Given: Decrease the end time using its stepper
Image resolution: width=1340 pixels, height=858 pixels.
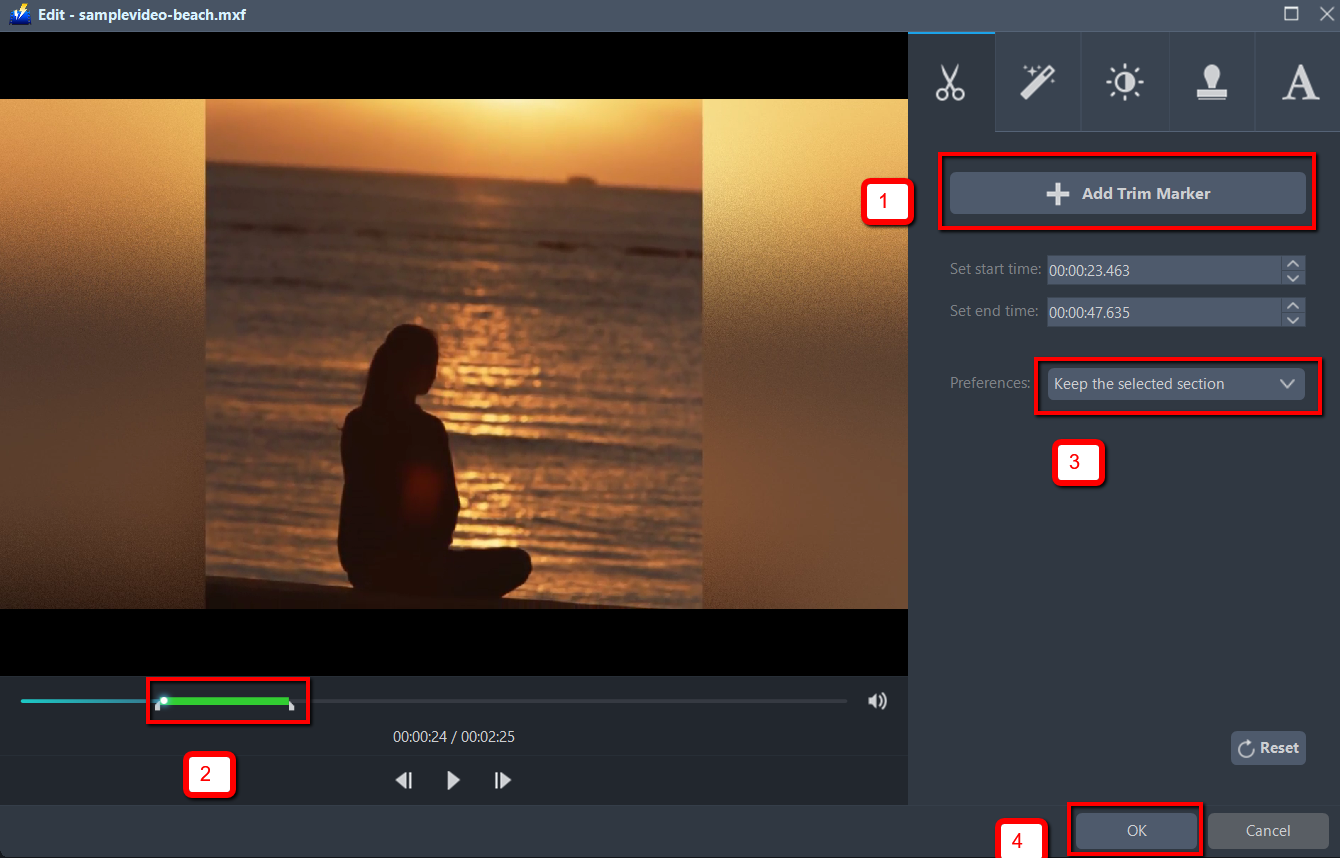Looking at the screenshot, I should 1291,317.
